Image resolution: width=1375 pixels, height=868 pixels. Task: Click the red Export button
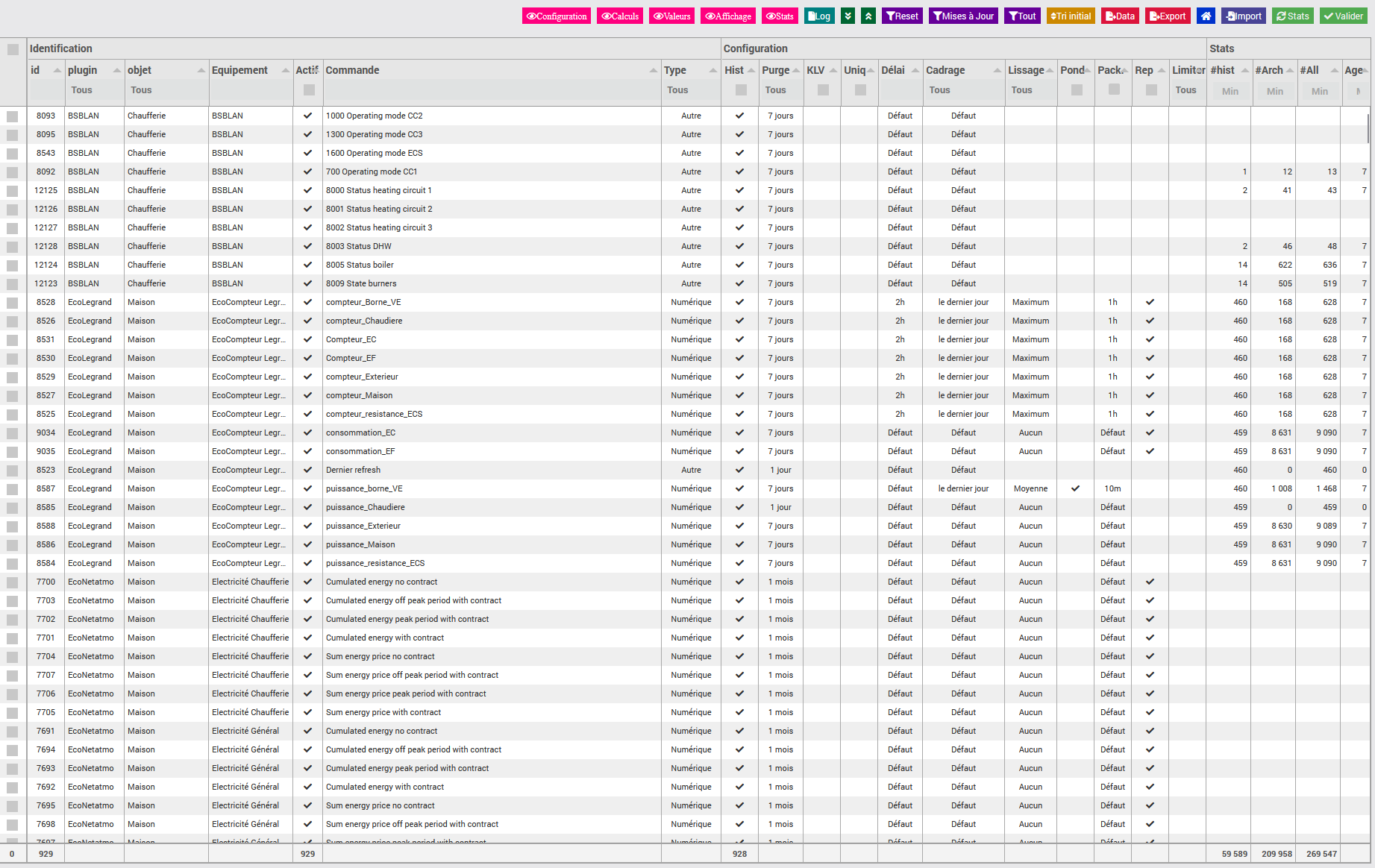pos(1168,16)
